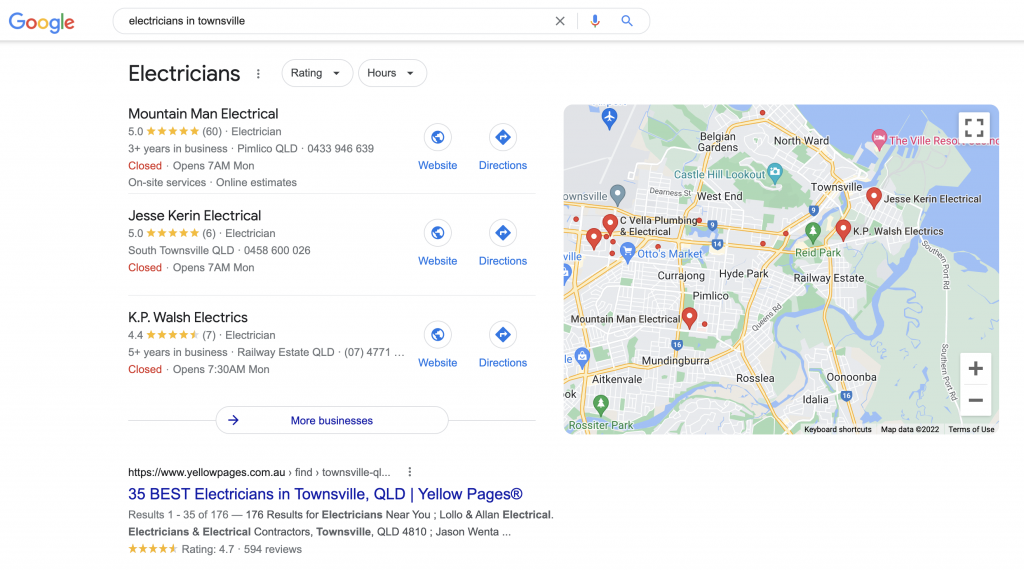Expand the map to full screen

[974, 127]
